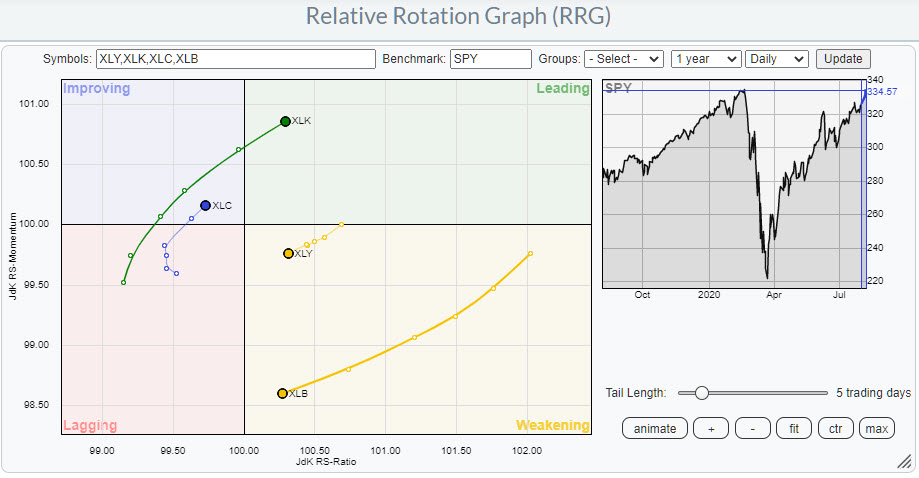Click the XLK data point marker

tap(285, 121)
